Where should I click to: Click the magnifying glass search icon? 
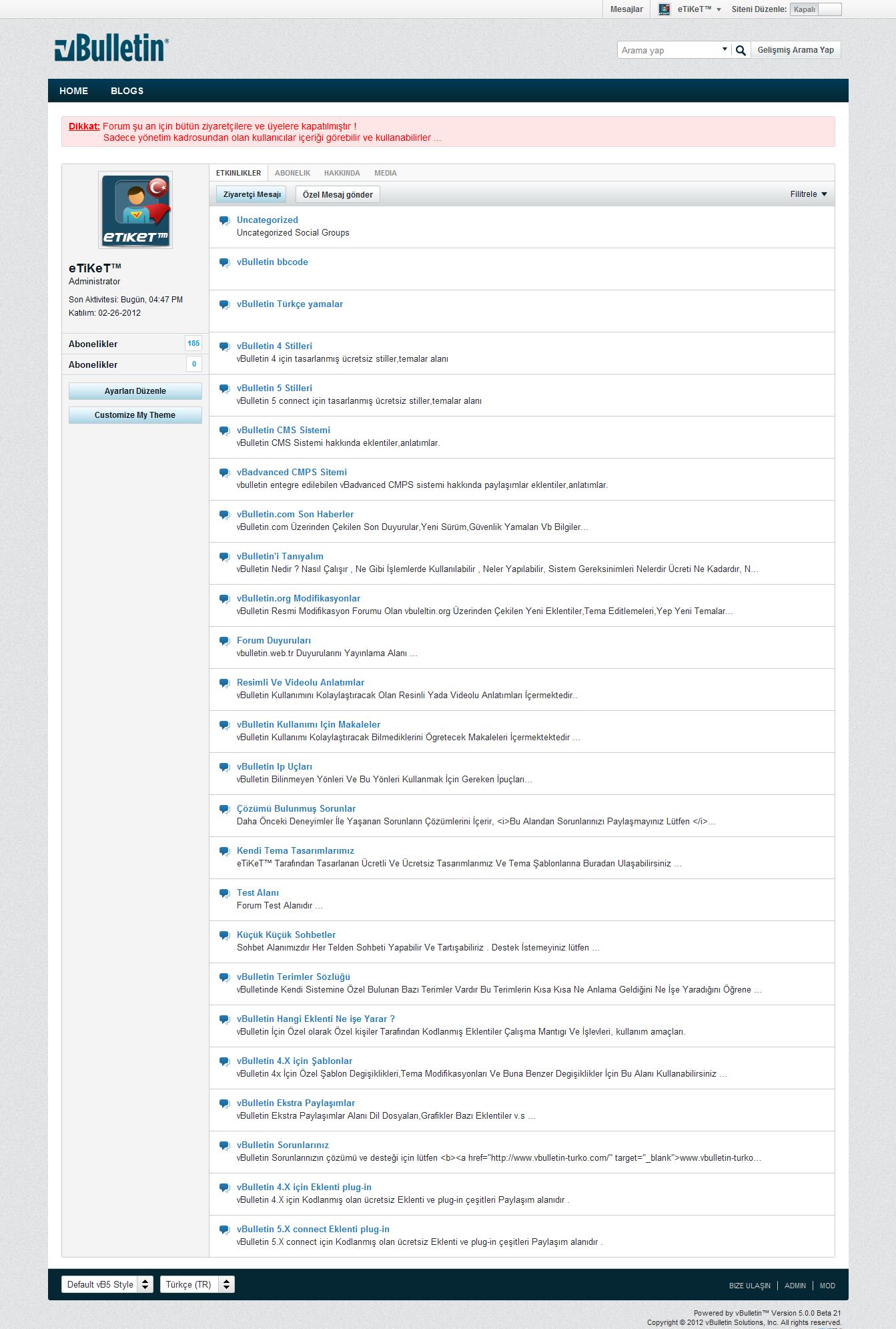741,51
